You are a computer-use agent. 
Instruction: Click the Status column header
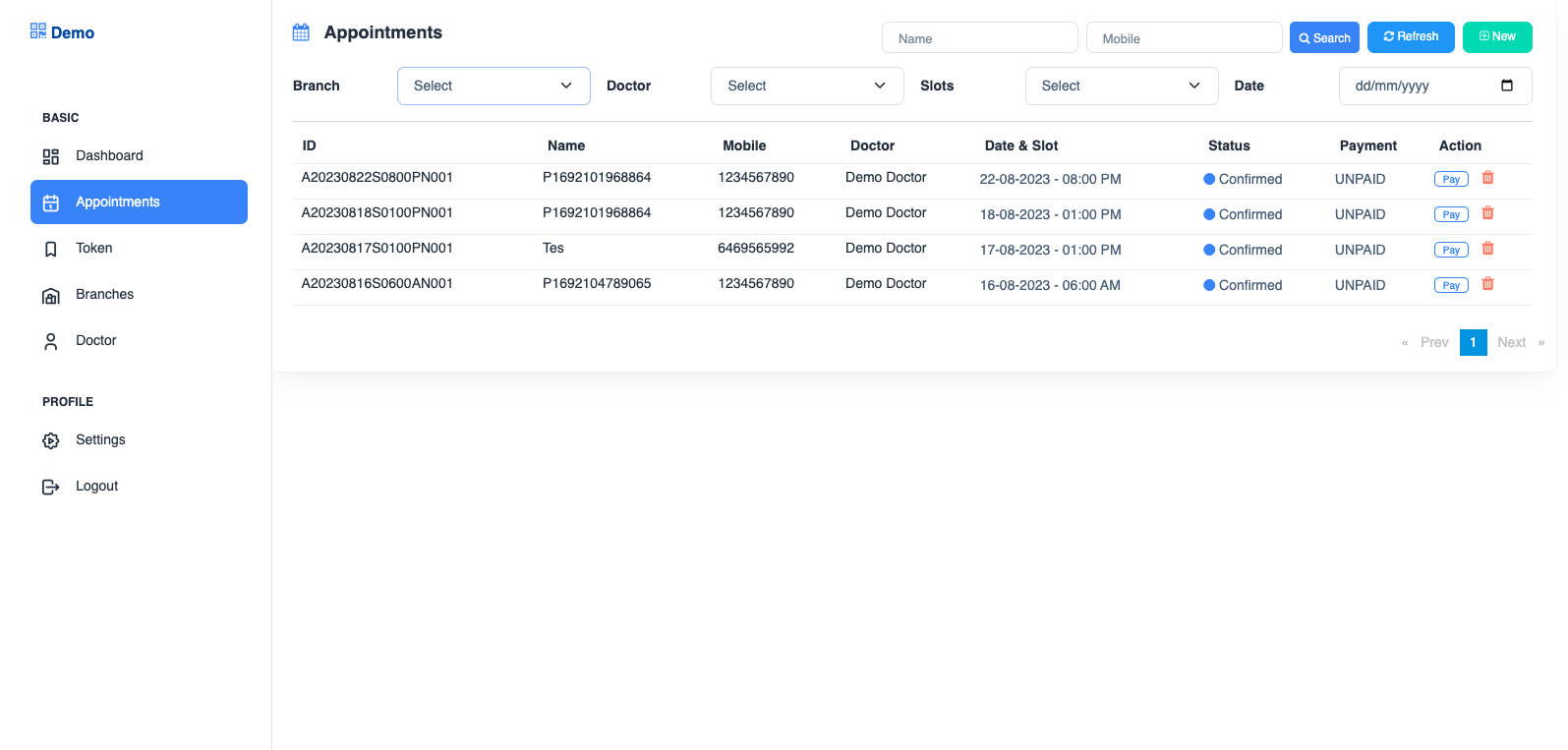tap(1229, 145)
